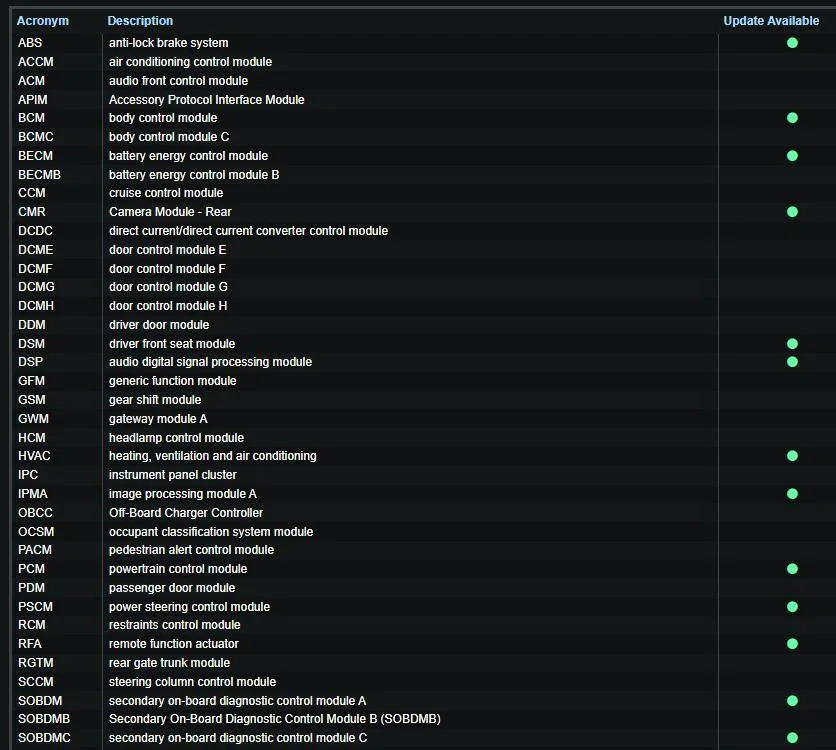The image size is (836, 750).
Task: Select the APIM acronym cell
Action: 33,100
